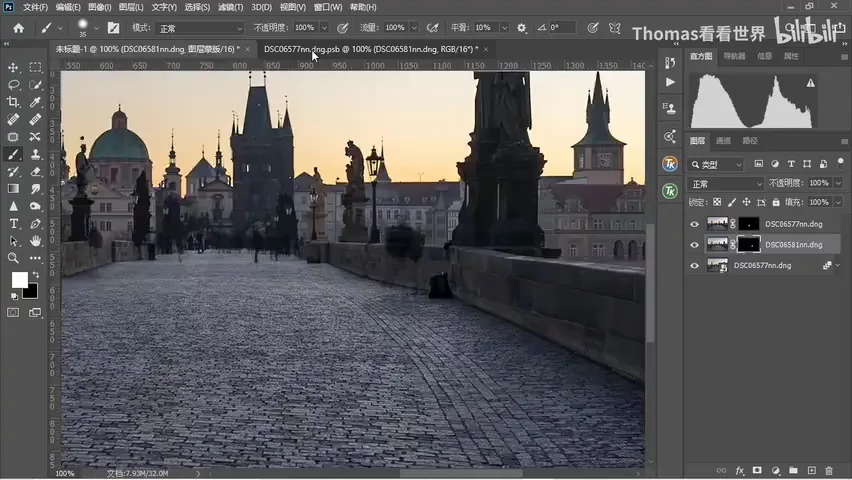Create a new layer group

click(793, 470)
